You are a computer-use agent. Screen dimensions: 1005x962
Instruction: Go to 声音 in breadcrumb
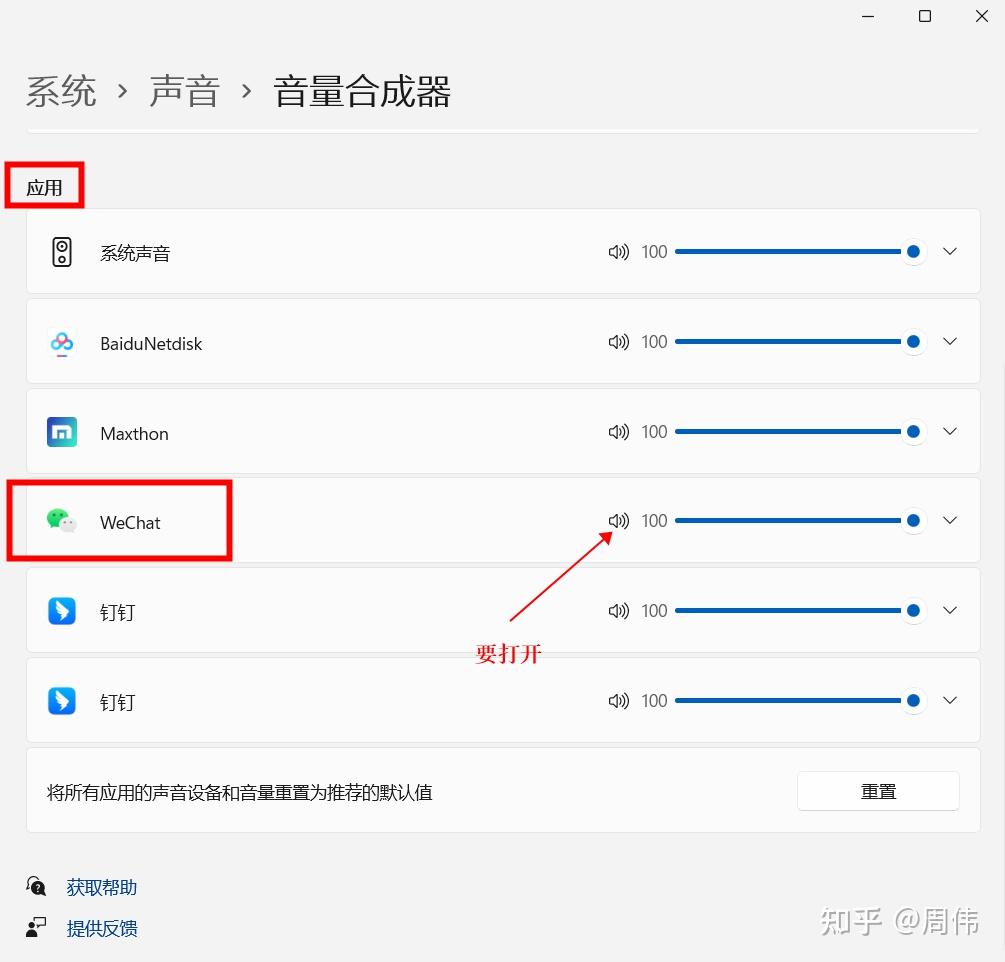[x=185, y=91]
